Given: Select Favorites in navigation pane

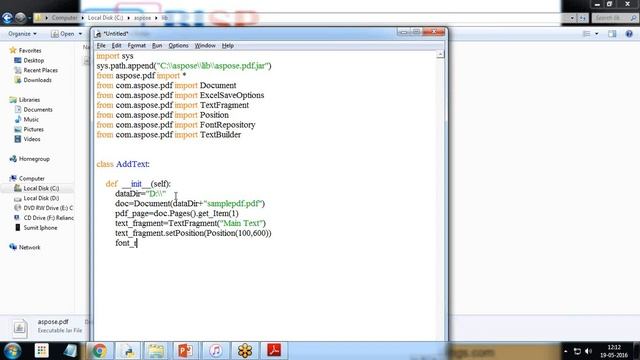Looking at the screenshot, I should pos(30,51).
